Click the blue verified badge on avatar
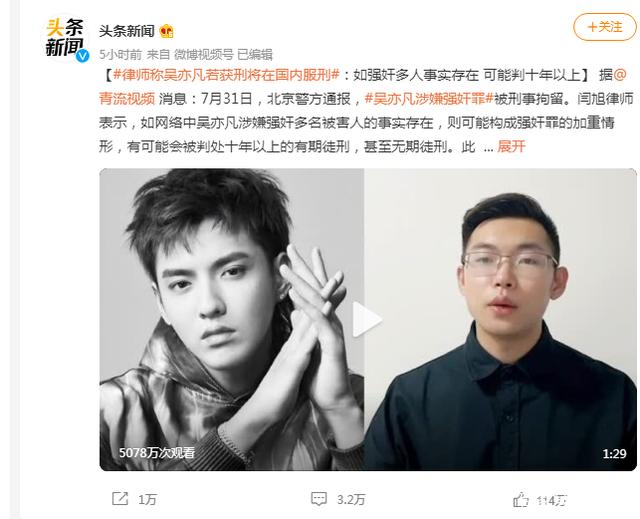The image size is (640, 519). click(x=83, y=55)
